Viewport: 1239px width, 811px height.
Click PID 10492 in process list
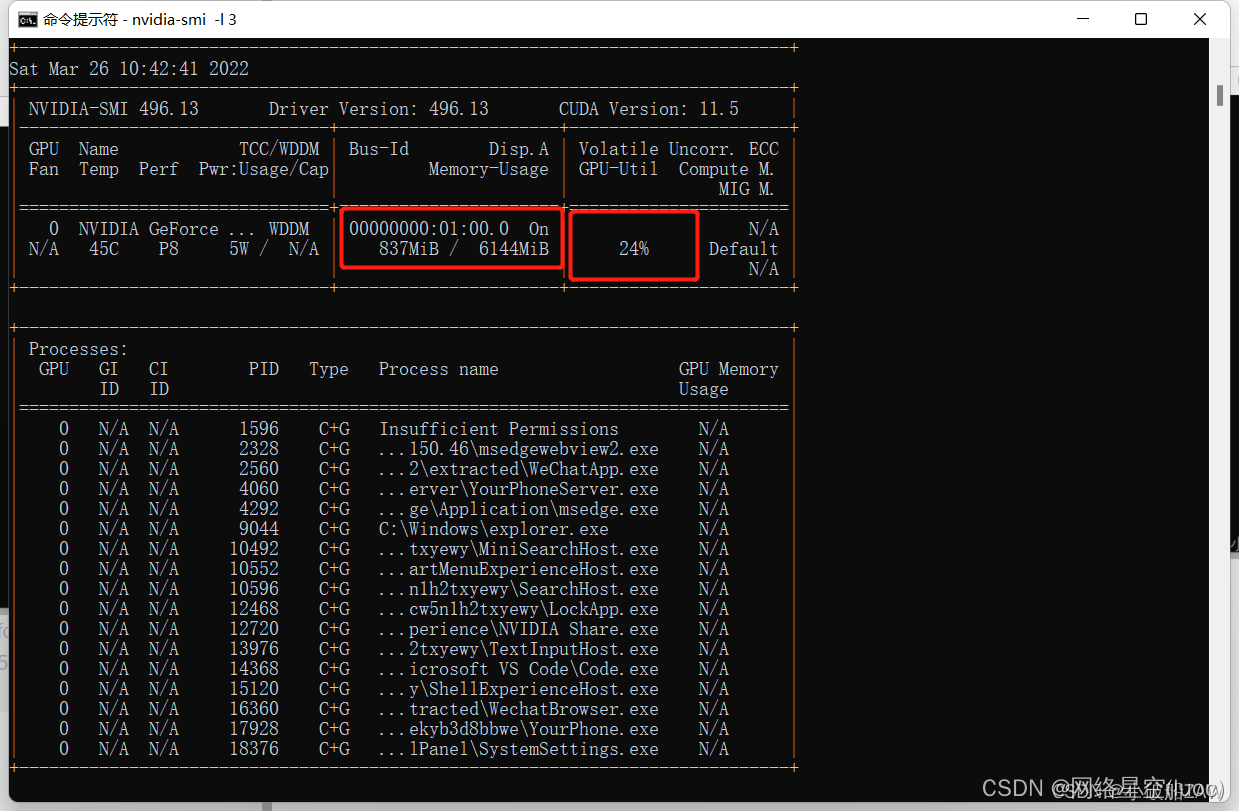click(254, 549)
